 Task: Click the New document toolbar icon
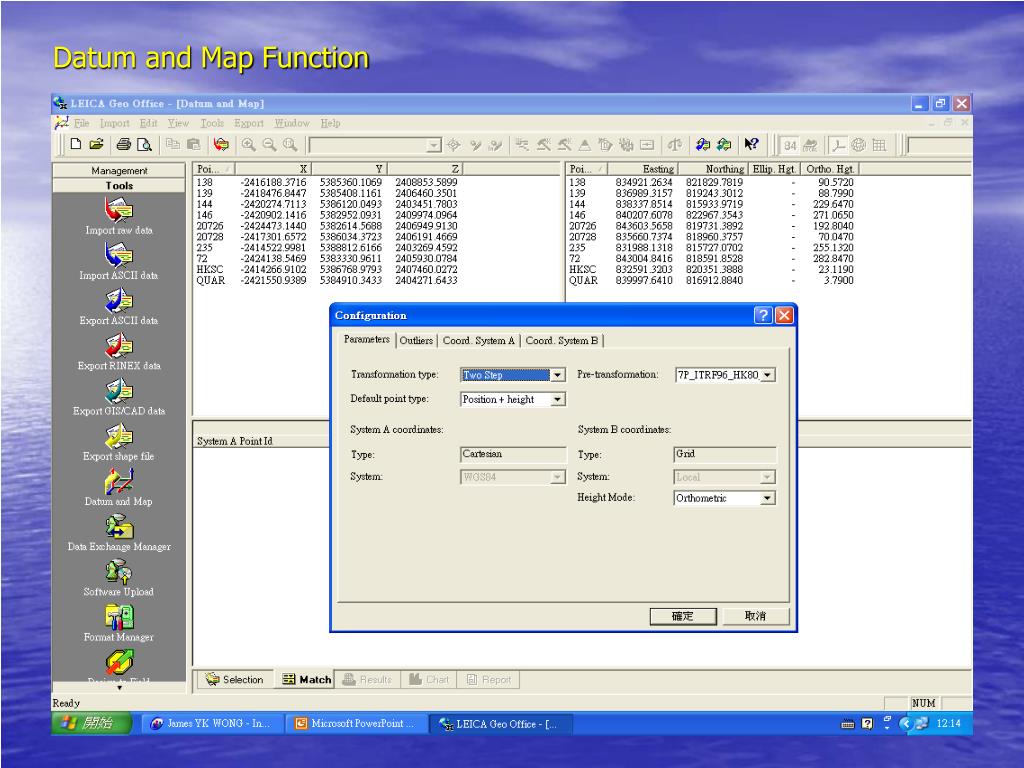(x=76, y=144)
